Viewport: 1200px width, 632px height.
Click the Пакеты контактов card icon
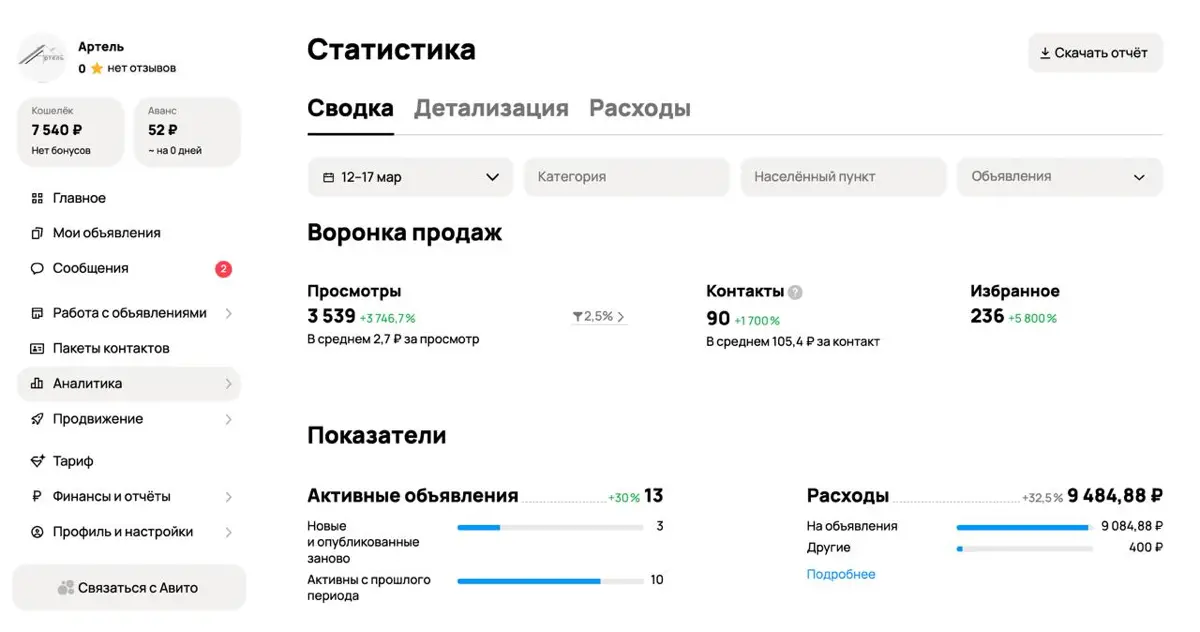click(37, 348)
